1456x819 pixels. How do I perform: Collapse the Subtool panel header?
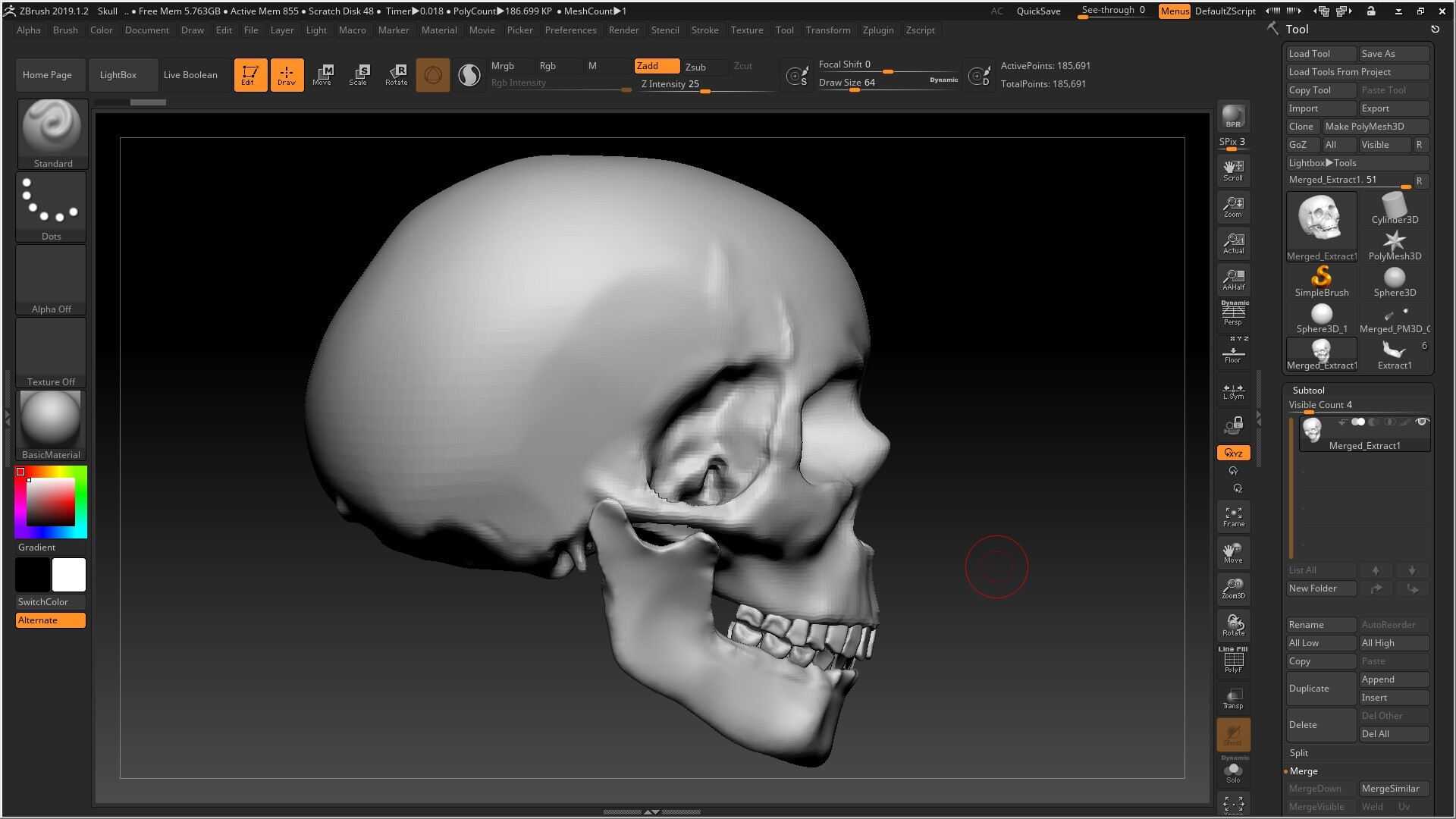(1308, 390)
